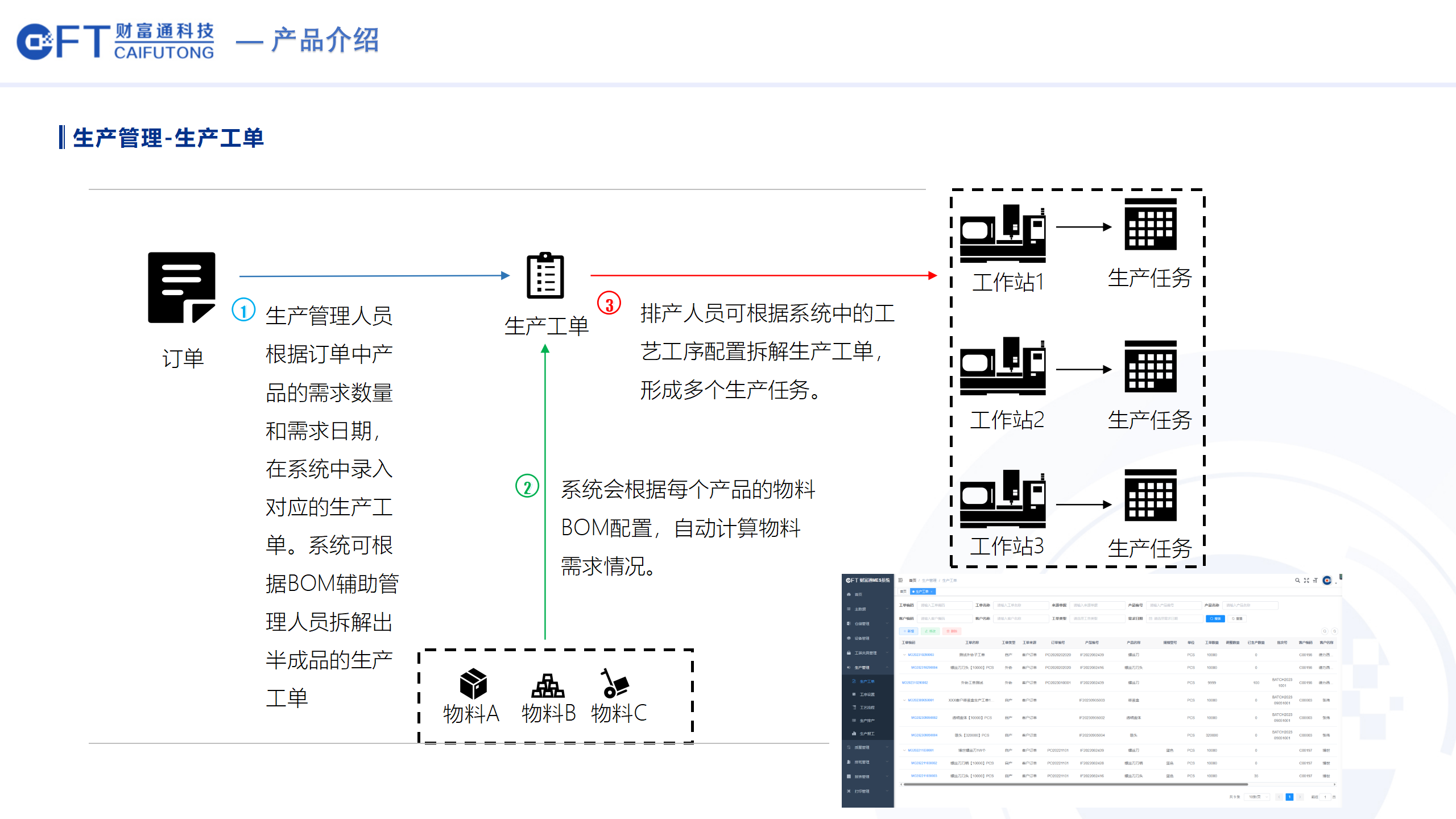Click the 物料C hand truck icon
Screen dimensions: 1456x819
[x=614, y=683]
